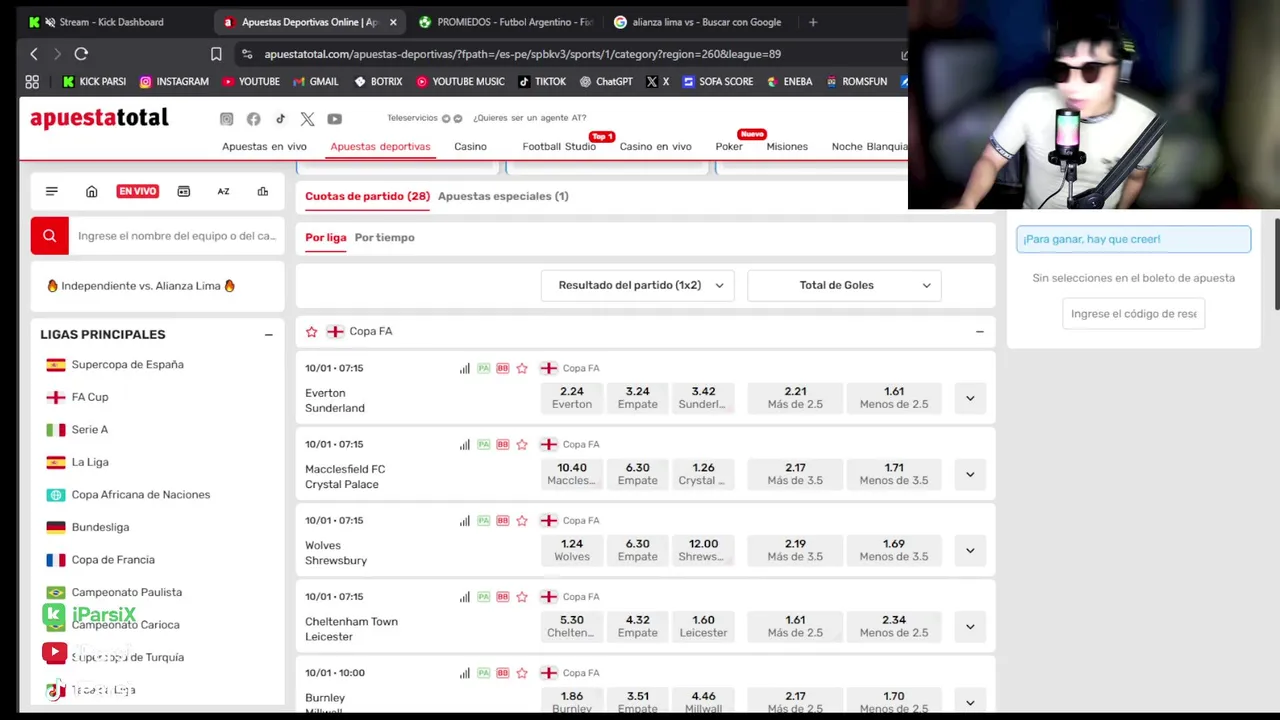Bet on Crystal Palace at odds 1.26

703,474
